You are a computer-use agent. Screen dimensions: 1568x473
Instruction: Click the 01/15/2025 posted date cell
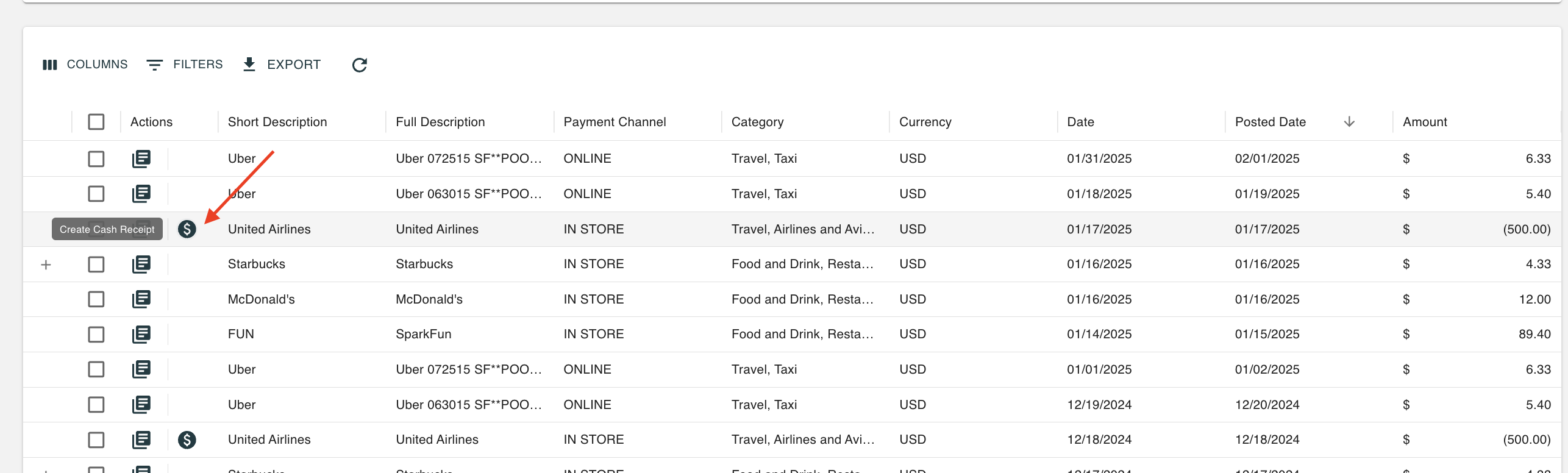1267,334
